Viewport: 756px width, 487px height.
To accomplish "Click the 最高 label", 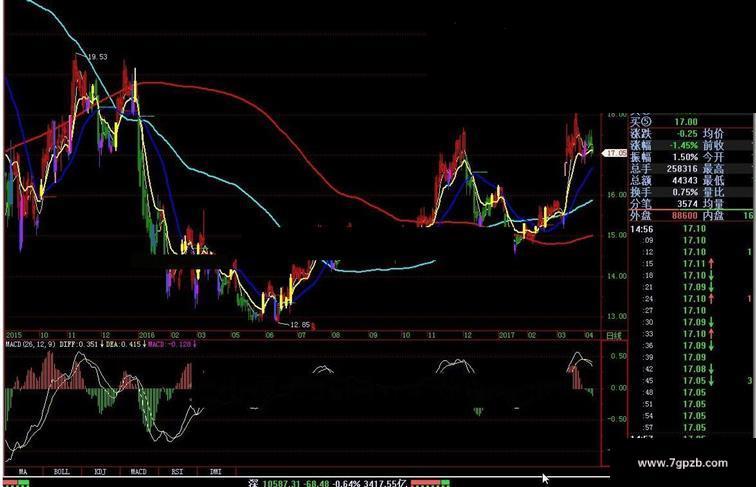I will [x=713, y=169].
